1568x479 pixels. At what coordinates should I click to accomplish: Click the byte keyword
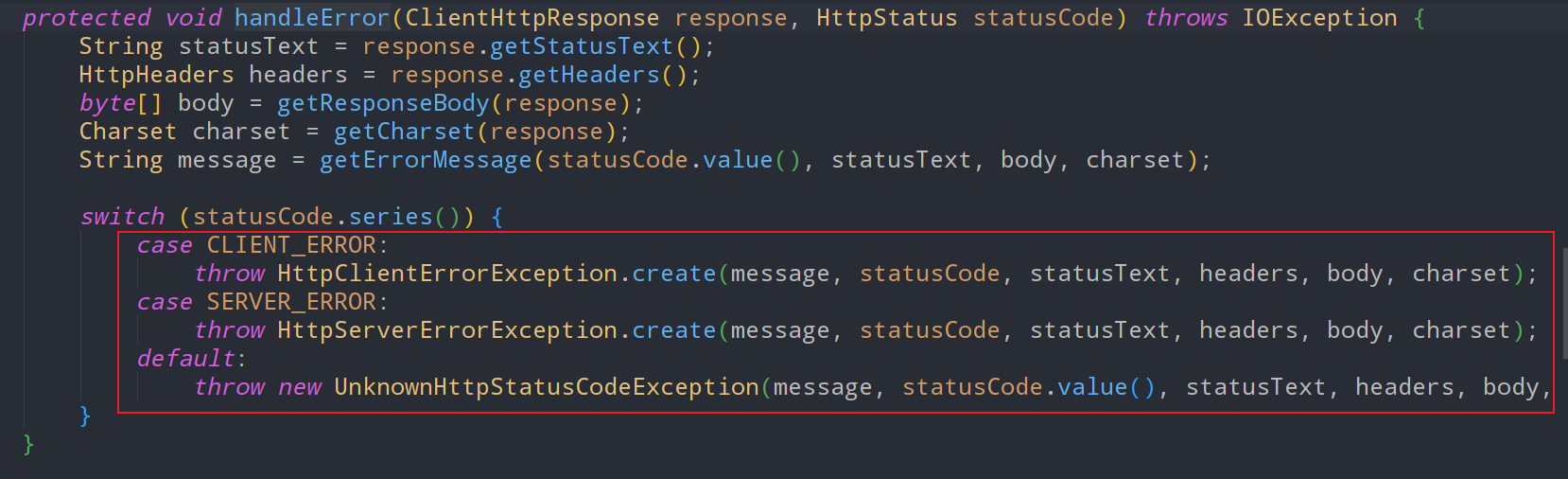pyautogui.click(x=108, y=103)
